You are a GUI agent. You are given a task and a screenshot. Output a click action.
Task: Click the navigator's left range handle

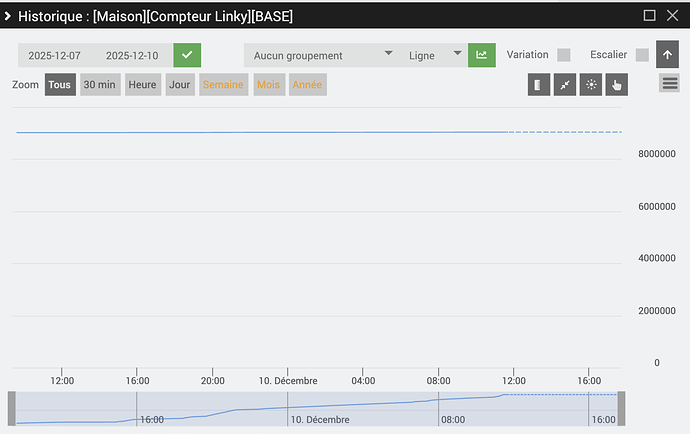click(x=12, y=408)
